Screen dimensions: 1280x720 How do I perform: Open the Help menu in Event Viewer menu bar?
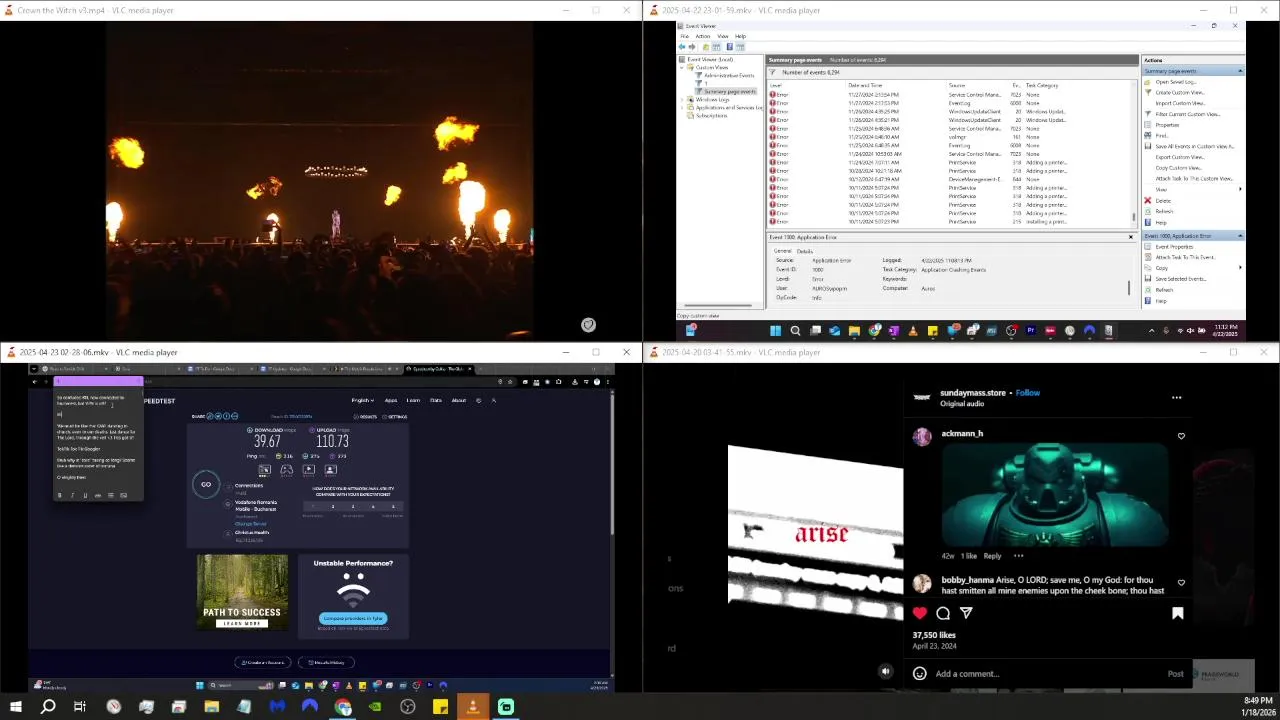tap(740, 36)
